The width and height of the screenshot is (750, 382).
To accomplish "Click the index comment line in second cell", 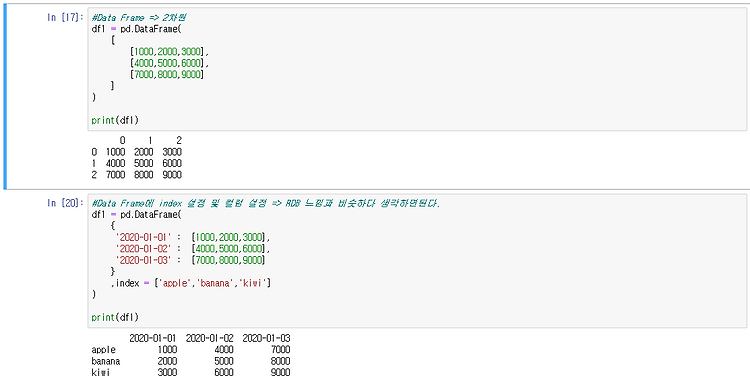I will 265,203.
